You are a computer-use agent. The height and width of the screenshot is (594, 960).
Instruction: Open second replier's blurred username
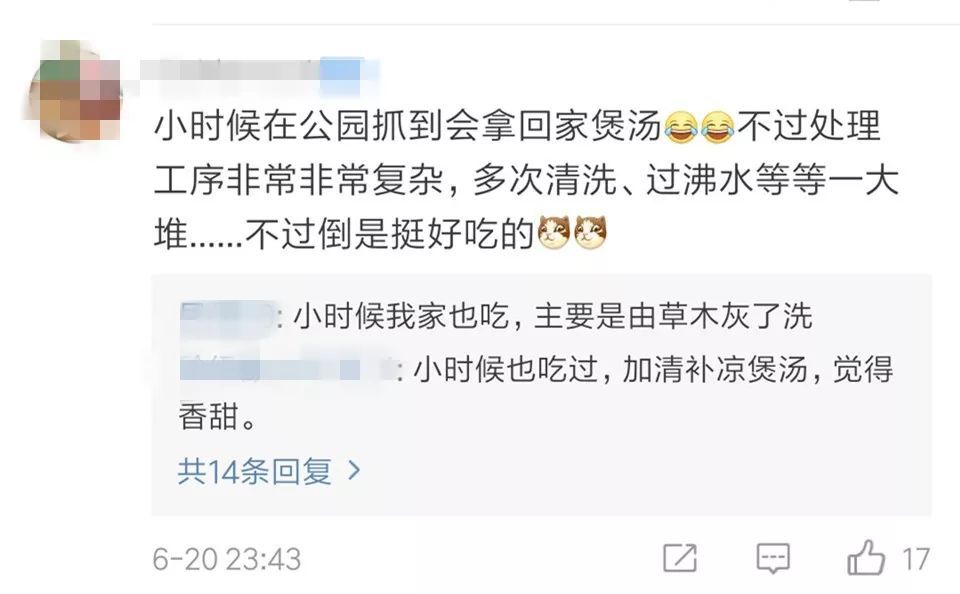point(287,370)
